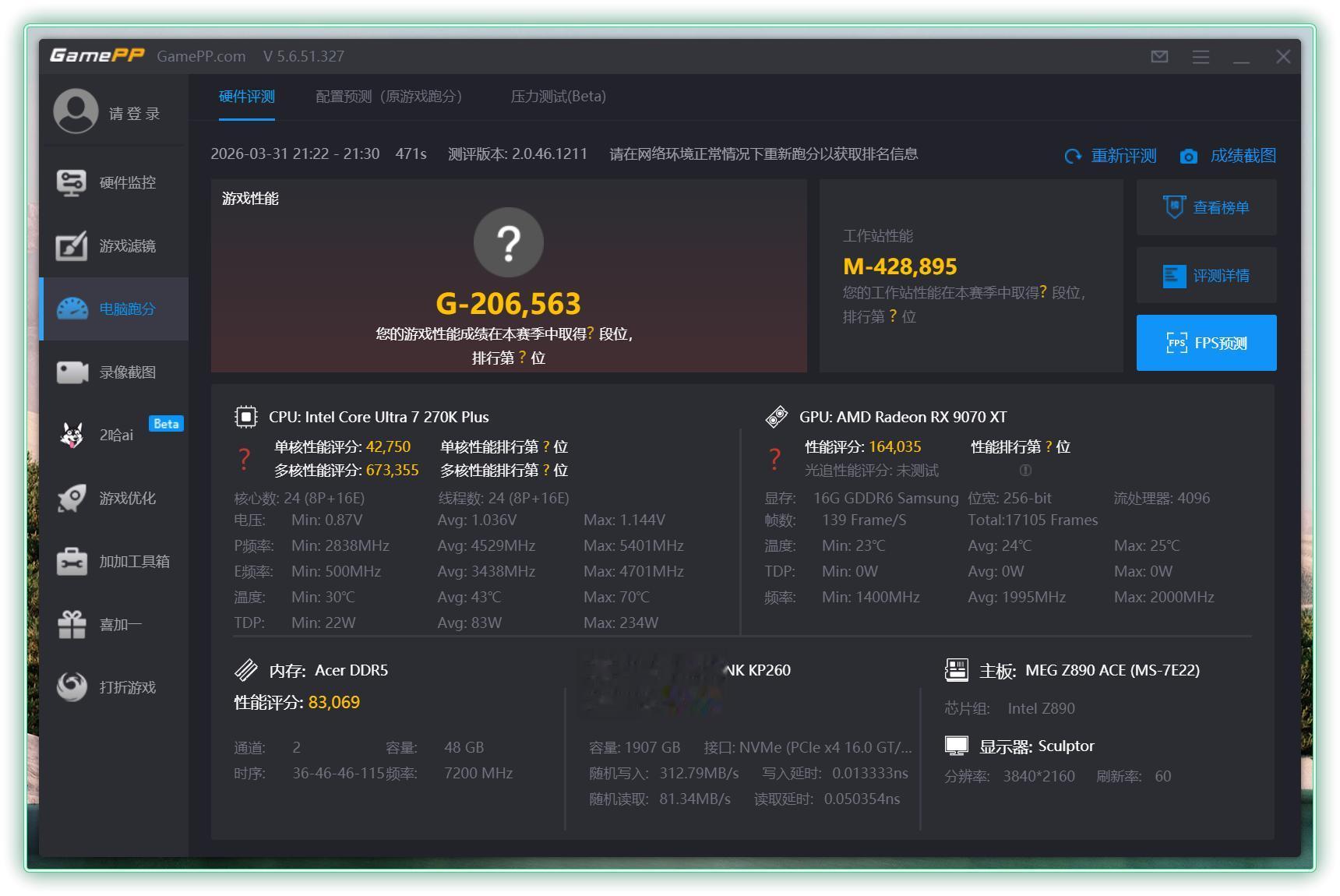Click the gray question mark rank badge

tap(509, 242)
